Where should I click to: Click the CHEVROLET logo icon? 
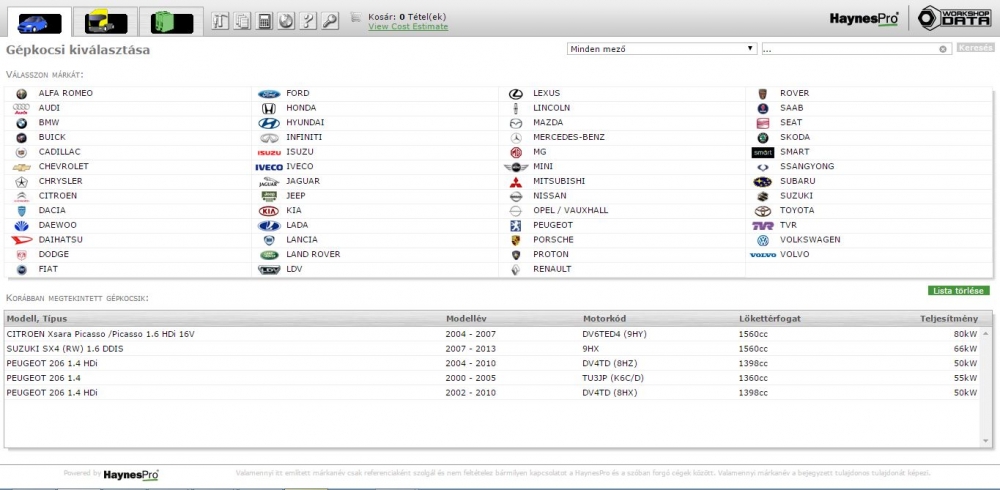pyautogui.click(x=22, y=167)
